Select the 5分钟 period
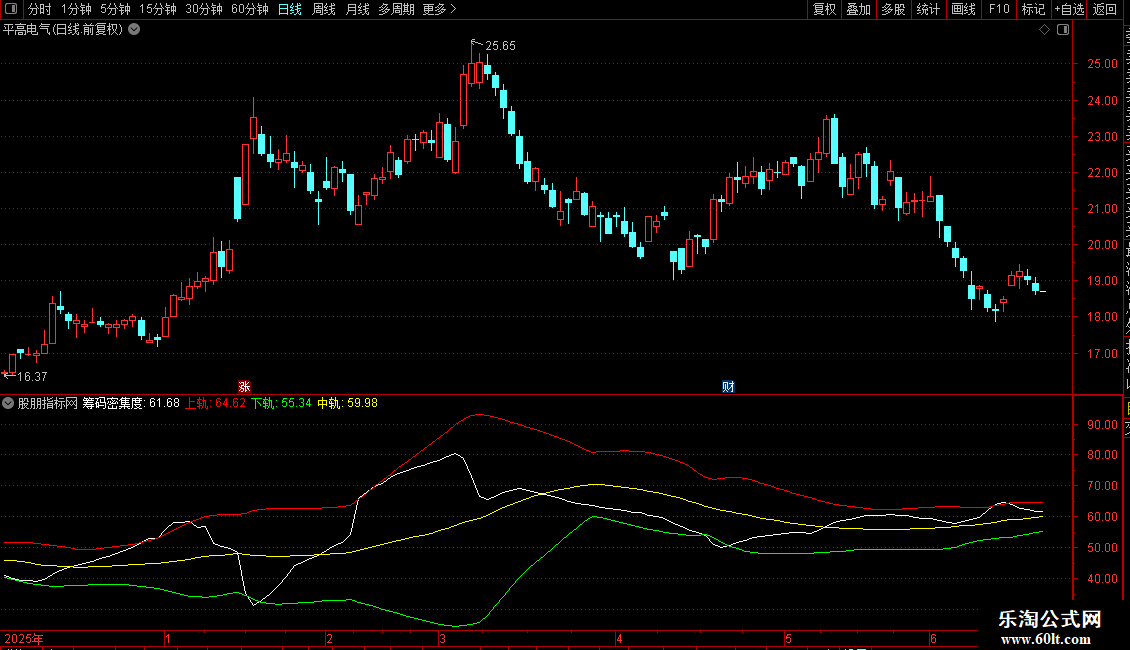The width and height of the screenshot is (1130, 650). [115, 9]
